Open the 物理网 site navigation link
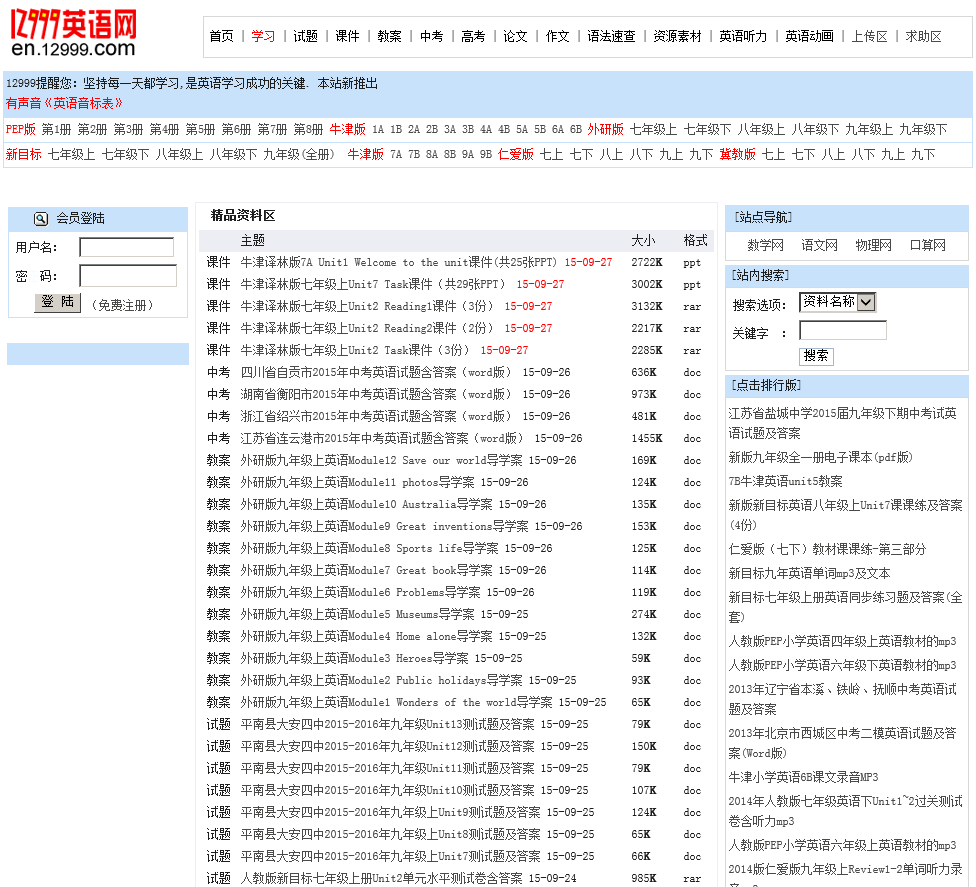The image size is (976, 887). coord(873,245)
